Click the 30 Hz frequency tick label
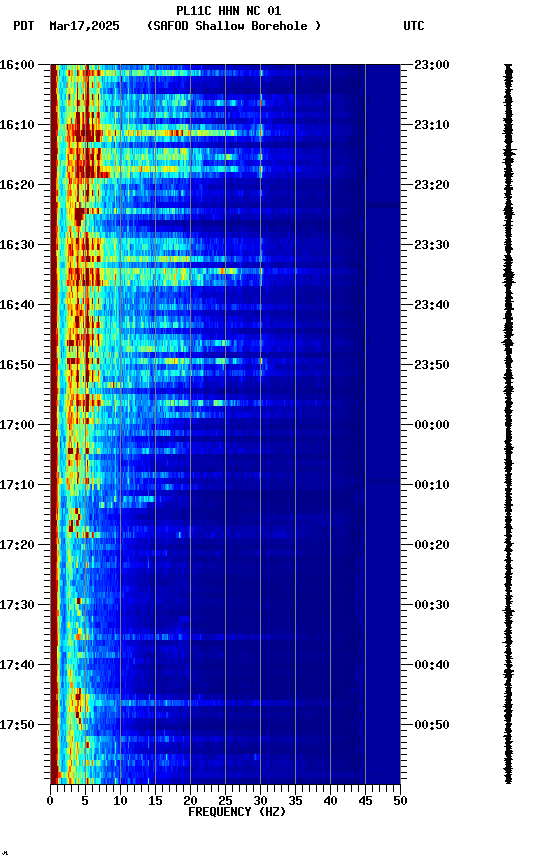The image size is (552, 864). point(260,801)
